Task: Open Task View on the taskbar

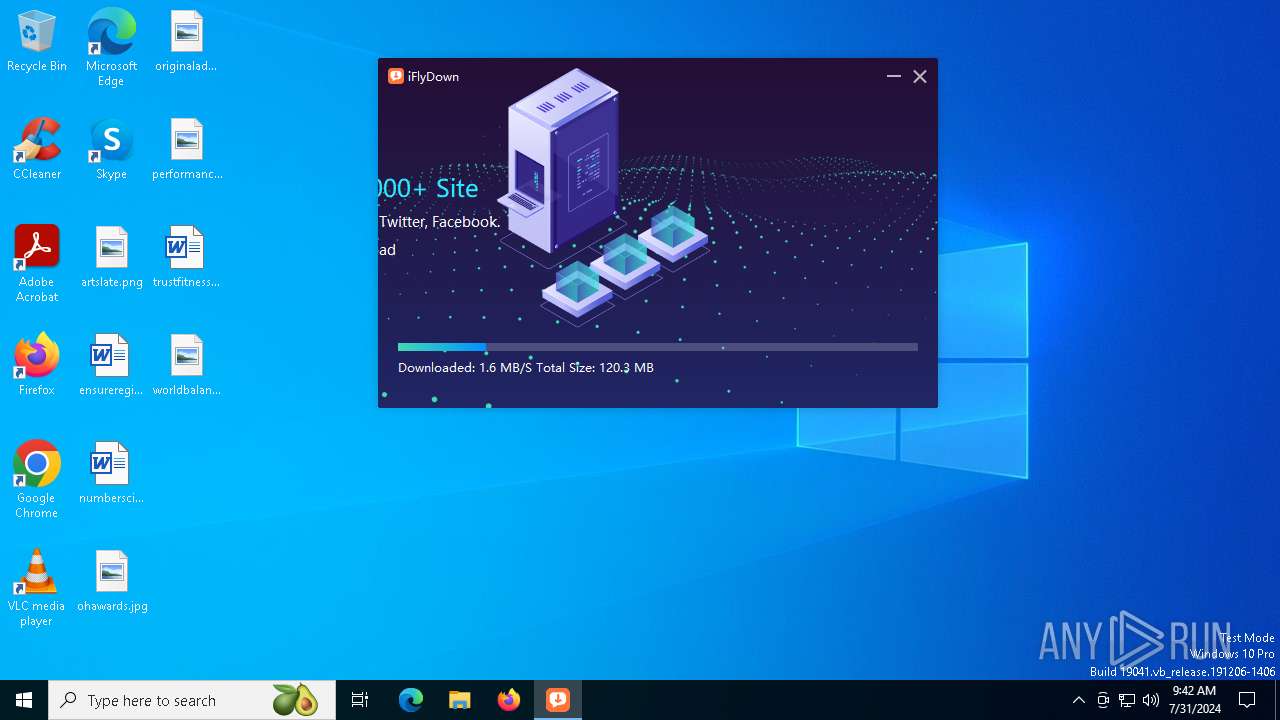Action: 360,700
